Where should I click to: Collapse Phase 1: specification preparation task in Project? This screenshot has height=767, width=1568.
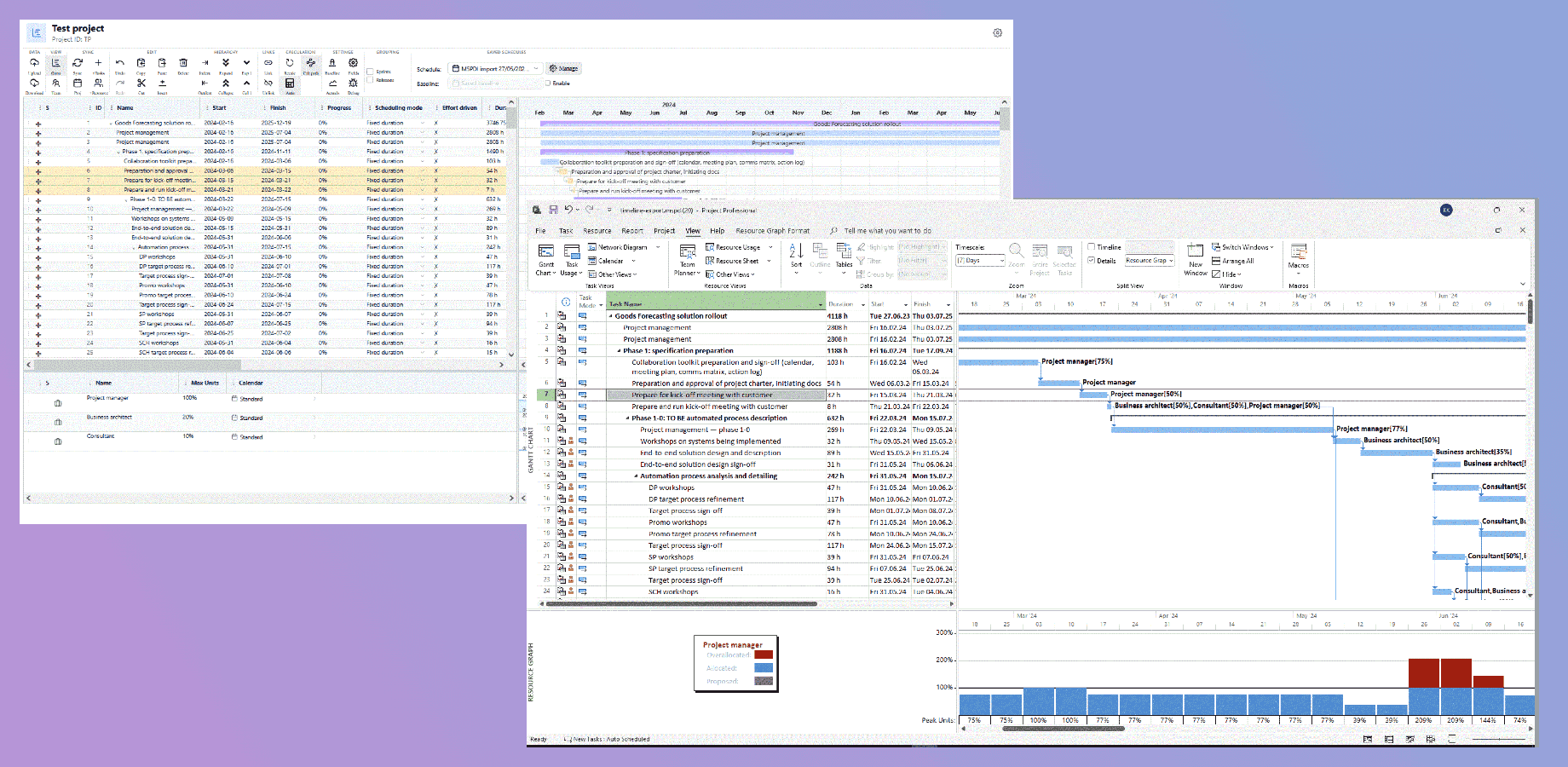click(620, 351)
